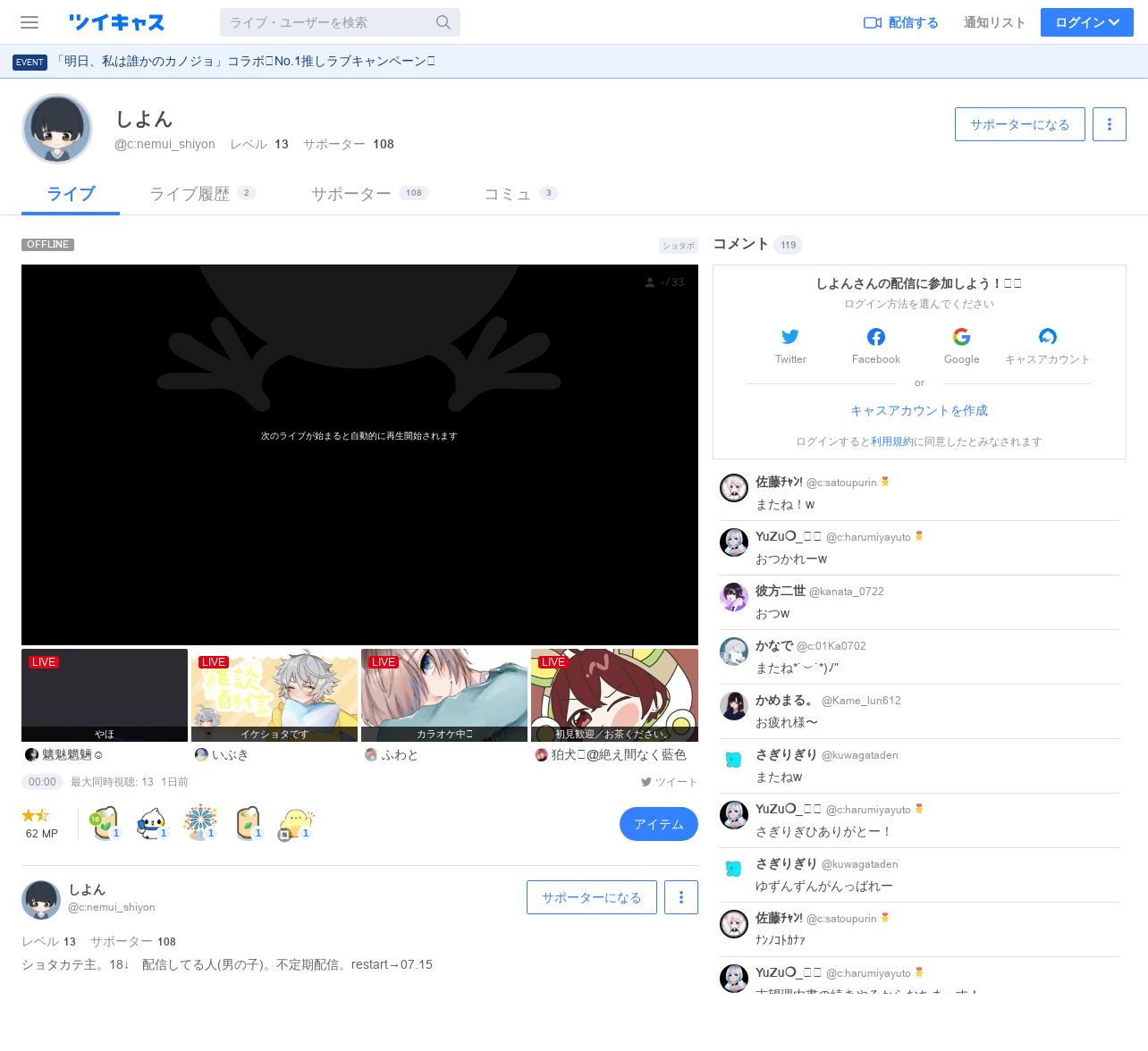Click the black offline video player
Image resolution: width=1148 pixels, height=1051 pixels.
pyautogui.click(x=359, y=455)
